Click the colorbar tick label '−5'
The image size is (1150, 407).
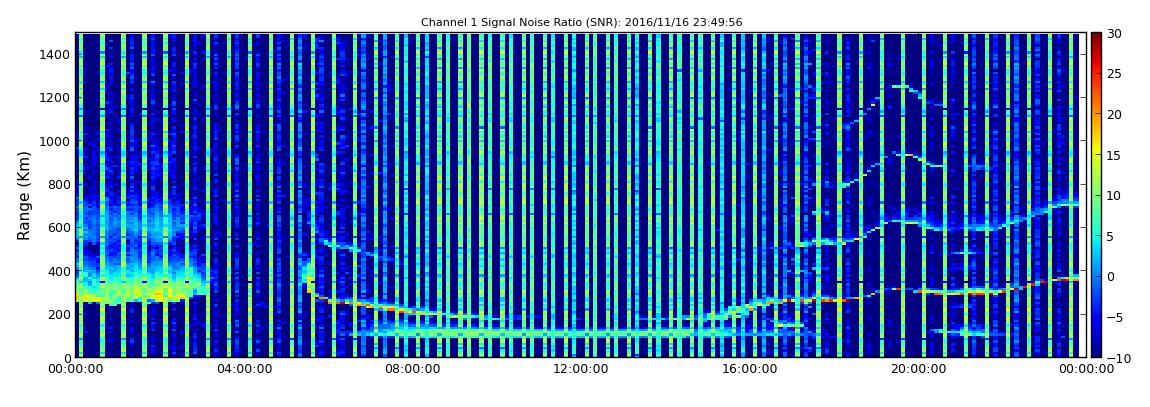point(1113,317)
